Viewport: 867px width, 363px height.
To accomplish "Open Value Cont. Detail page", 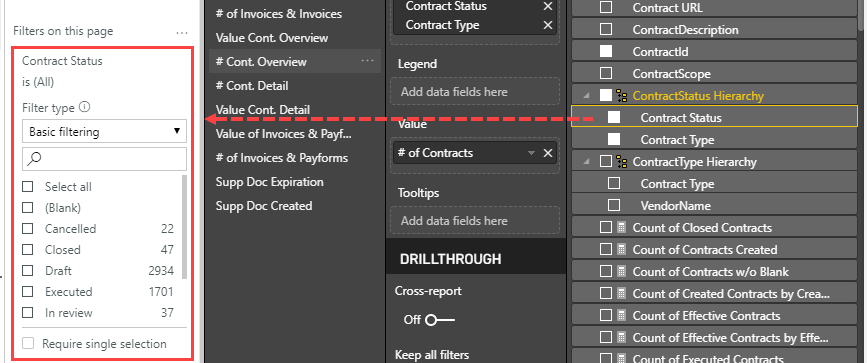I will click(x=263, y=110).
